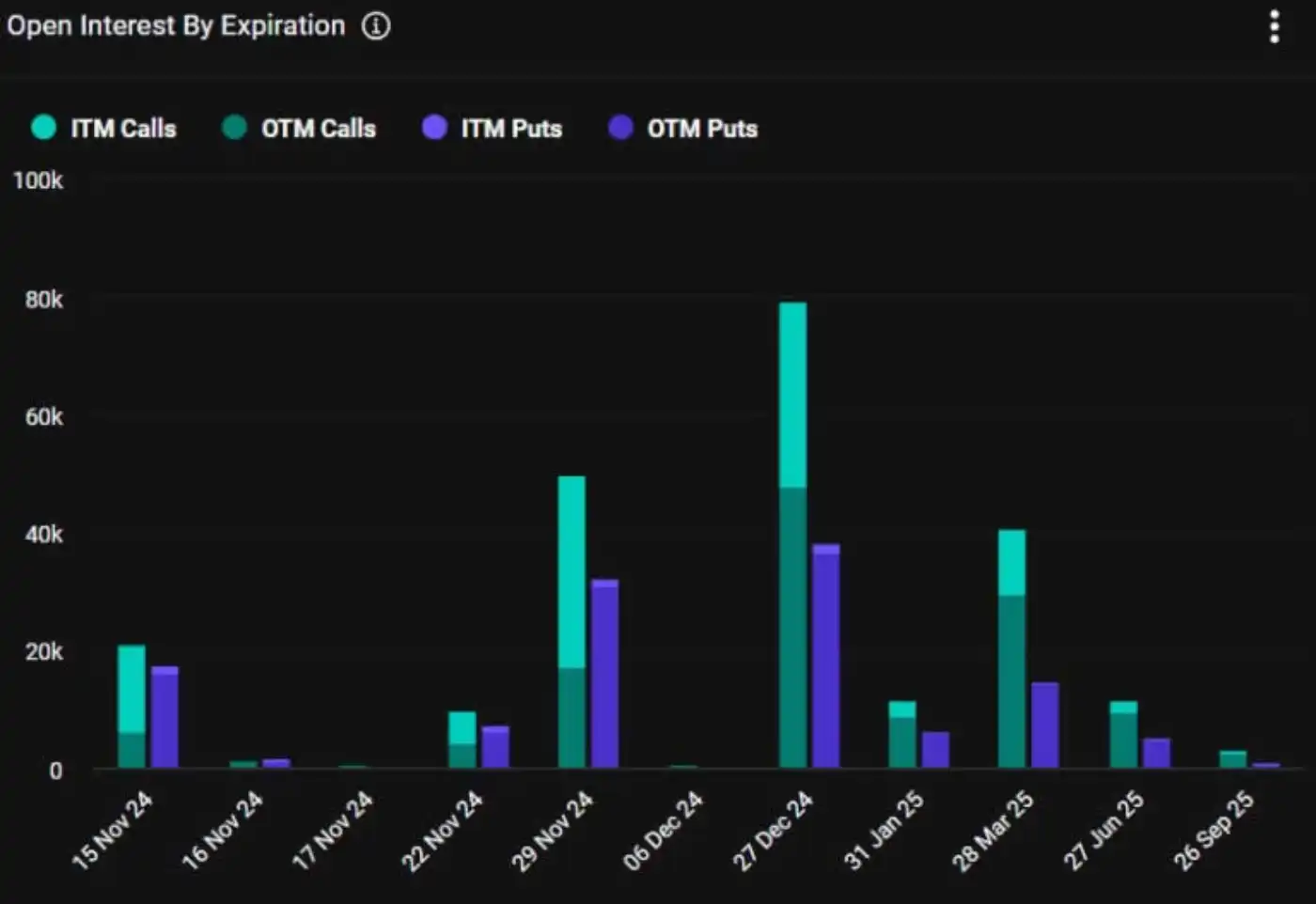The image size is (1316, 904).
Task: Click the '20k' y-axis value
Action: pos(44,652)
